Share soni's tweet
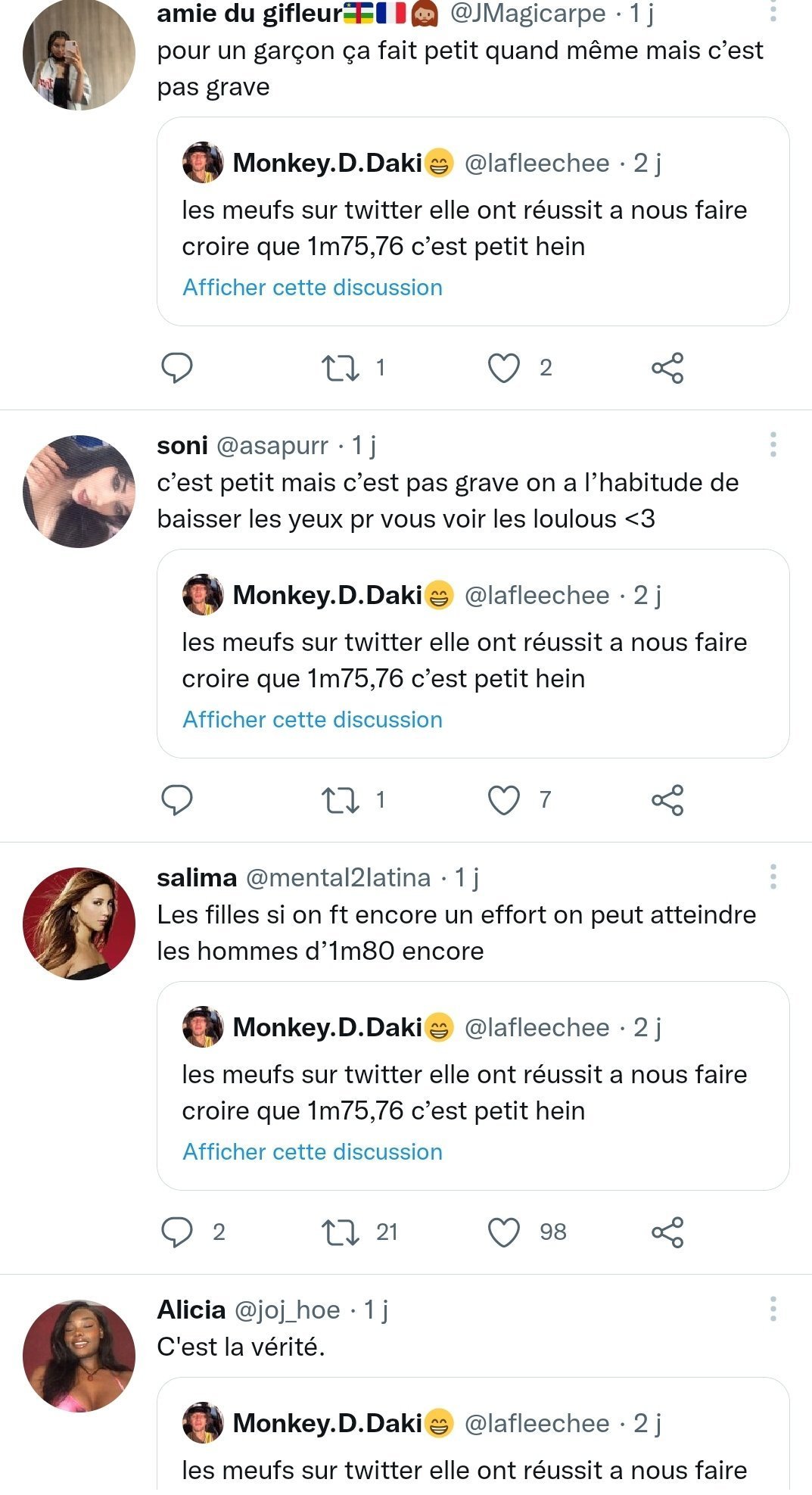Screen dimensions: 812x1495 (x=667, y=800)
